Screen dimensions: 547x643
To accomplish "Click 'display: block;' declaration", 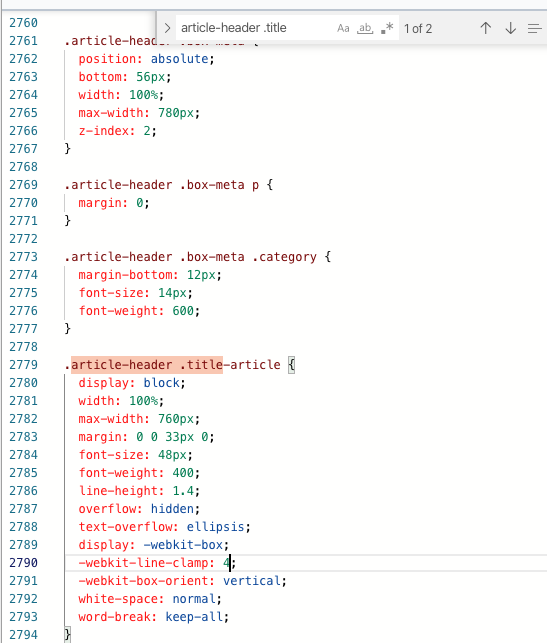I will click(x=132, y=383).
